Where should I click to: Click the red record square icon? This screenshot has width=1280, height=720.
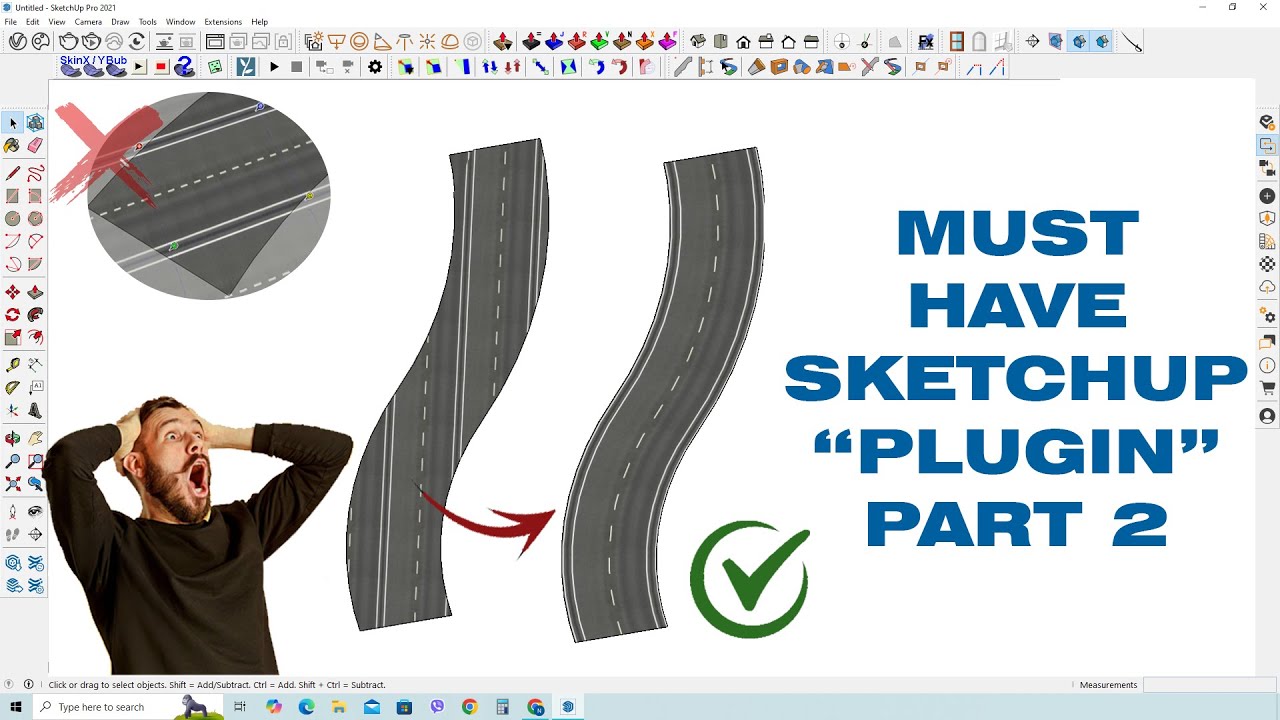[x=161, y=67]
